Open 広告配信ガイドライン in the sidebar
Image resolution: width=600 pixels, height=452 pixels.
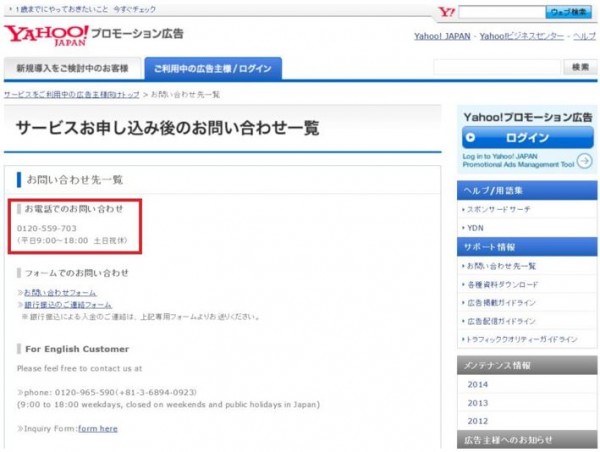(501, 321)
